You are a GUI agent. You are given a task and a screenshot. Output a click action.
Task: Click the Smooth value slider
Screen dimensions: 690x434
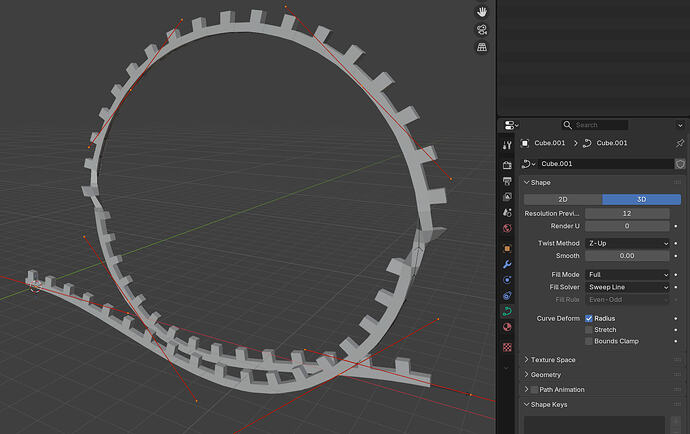(x=627, y=256)
